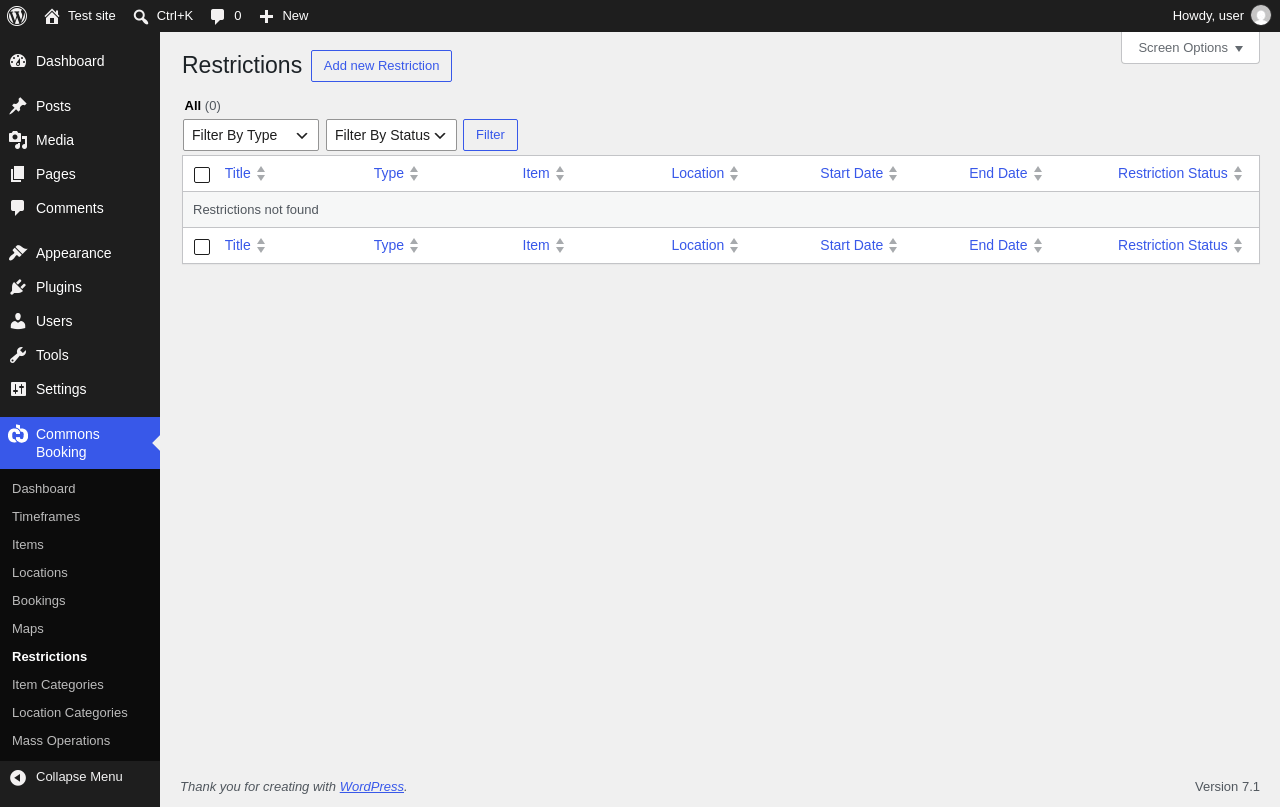Click the Posts pushpin icon
The height and width of the screenshot is (807, 1280).
18,106
